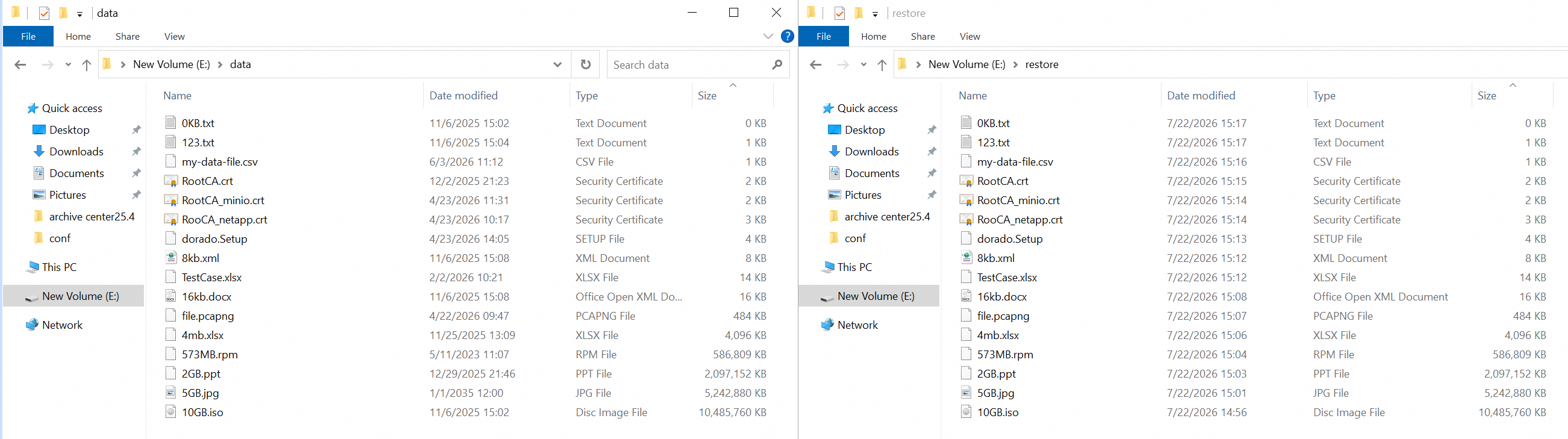This screenshot has height=439, width=1568.
Task: Click the search magnifier icon in data window
Action: pos(777,64)
